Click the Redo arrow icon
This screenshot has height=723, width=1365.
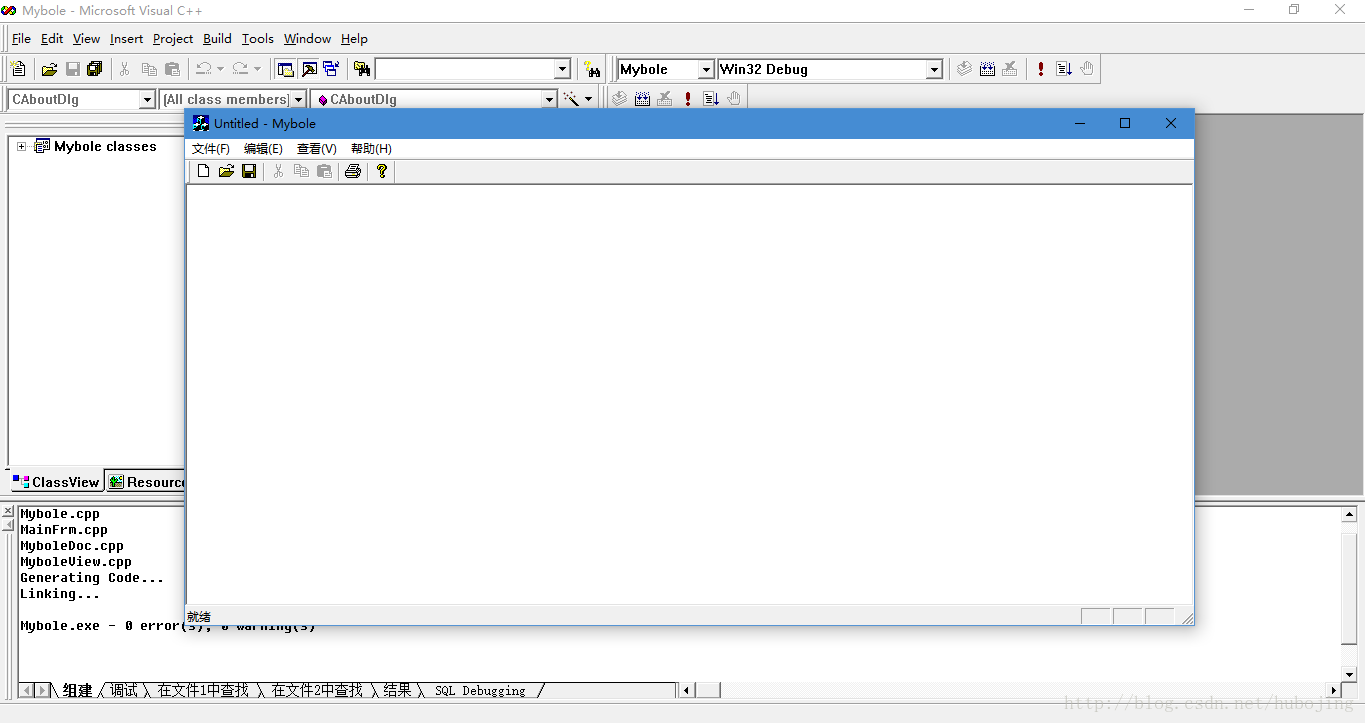pos(240,69)
